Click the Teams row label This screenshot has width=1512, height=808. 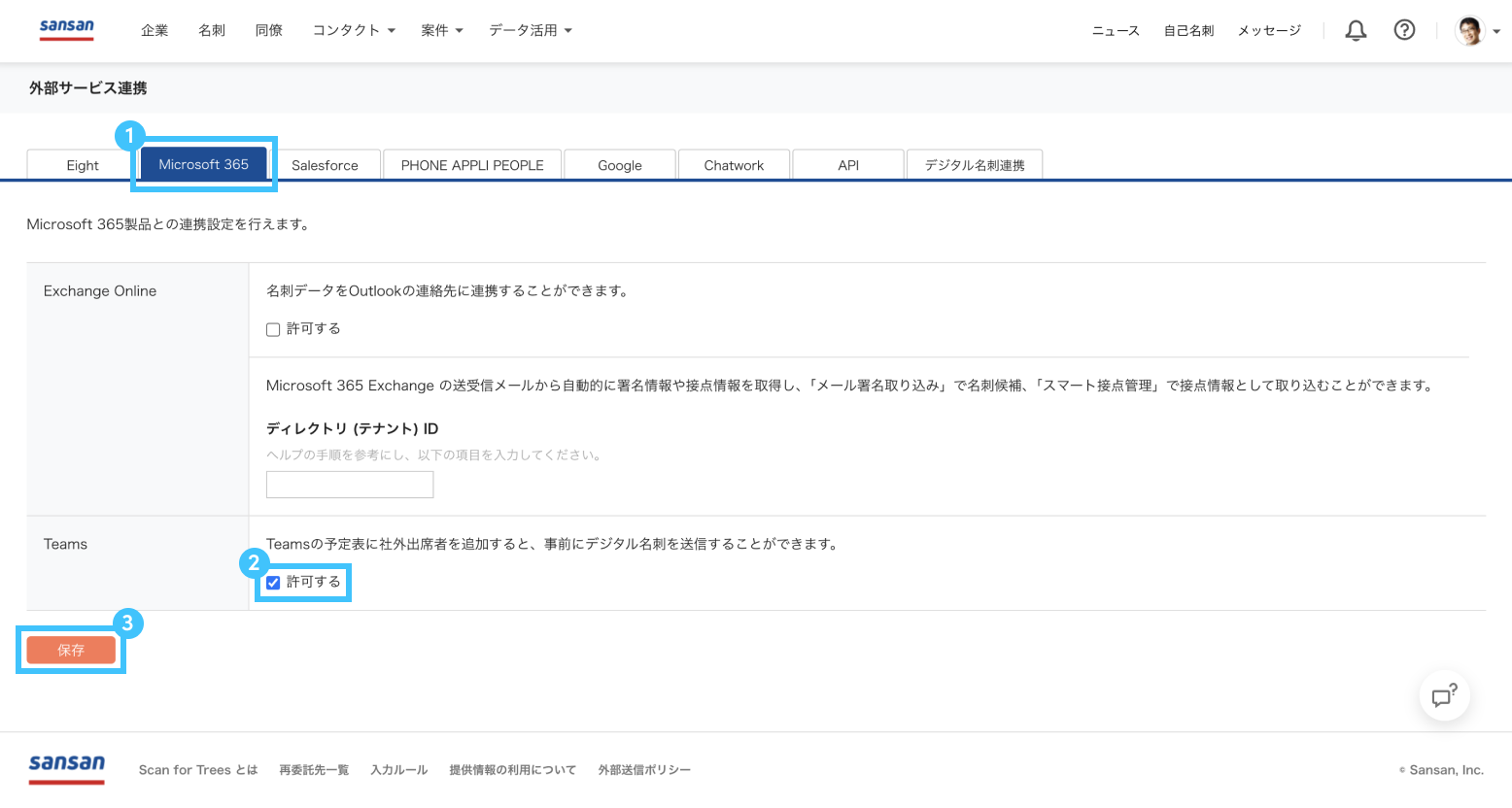click(65, 544)
